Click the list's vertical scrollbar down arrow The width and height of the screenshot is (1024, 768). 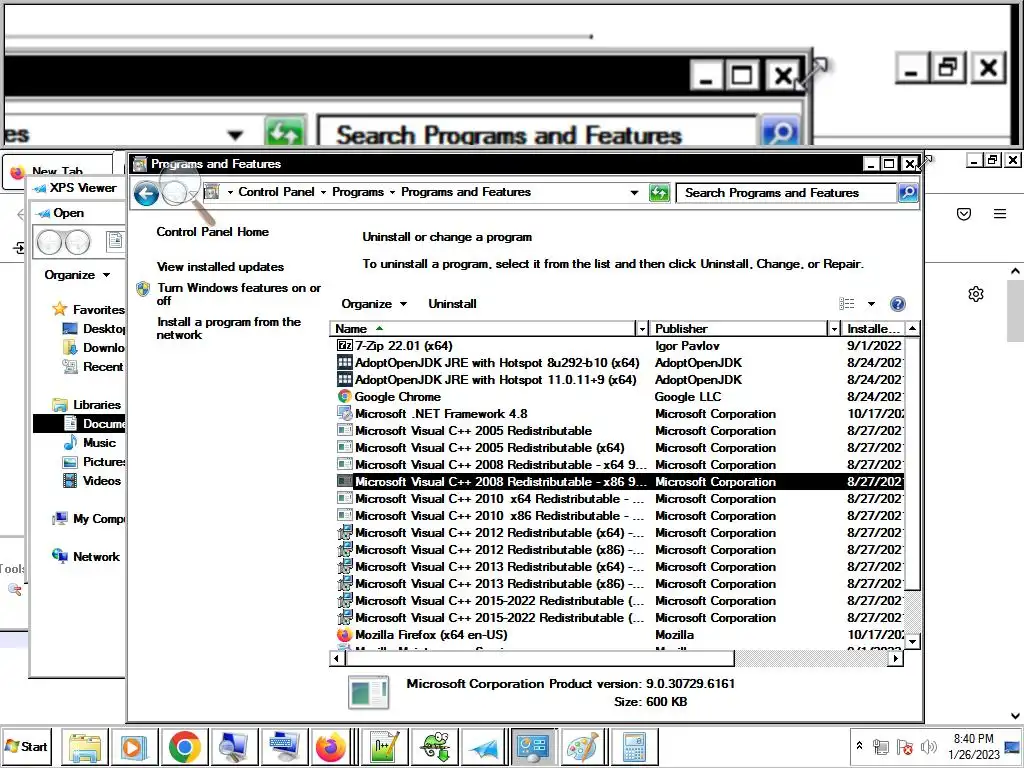[x=912, y=641]
